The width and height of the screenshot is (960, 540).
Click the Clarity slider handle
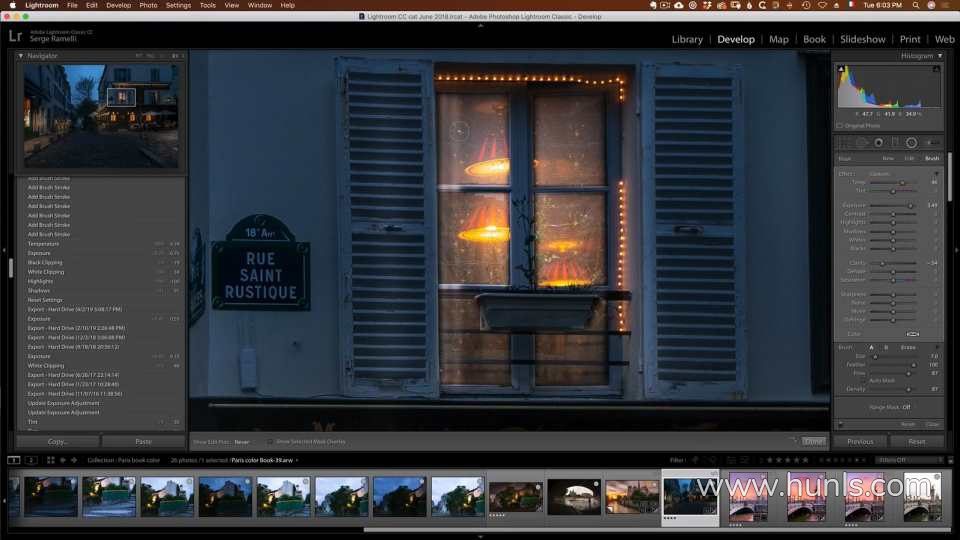coord(882,263)
